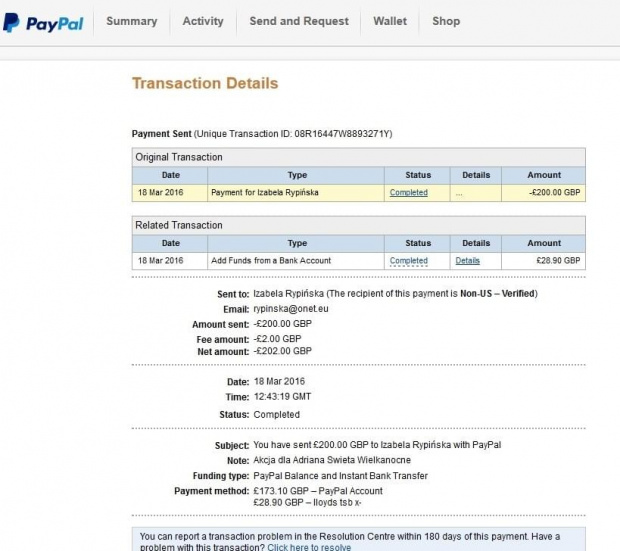
Task: Click the note 'Akcja dla Adriana Swieta Wielkanocne'
Action: coord(332,460)
